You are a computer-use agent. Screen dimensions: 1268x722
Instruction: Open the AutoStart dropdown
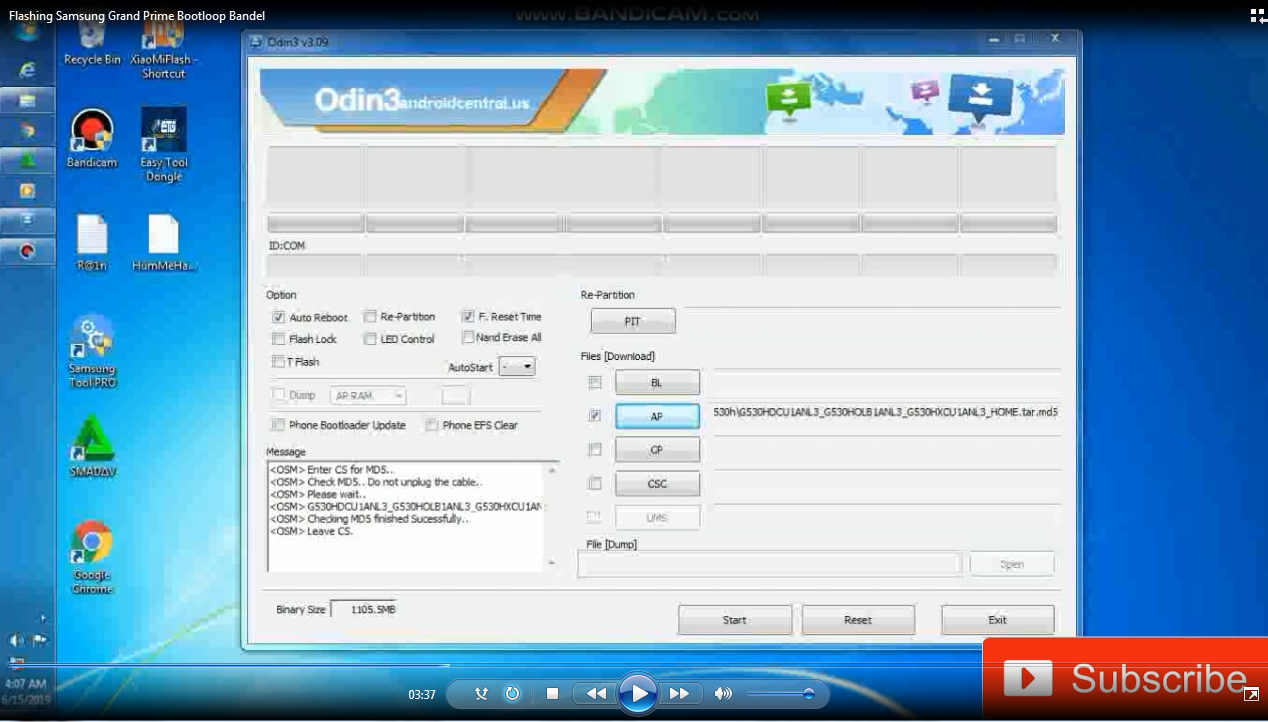pyautogui.click(x=518, y=367)
